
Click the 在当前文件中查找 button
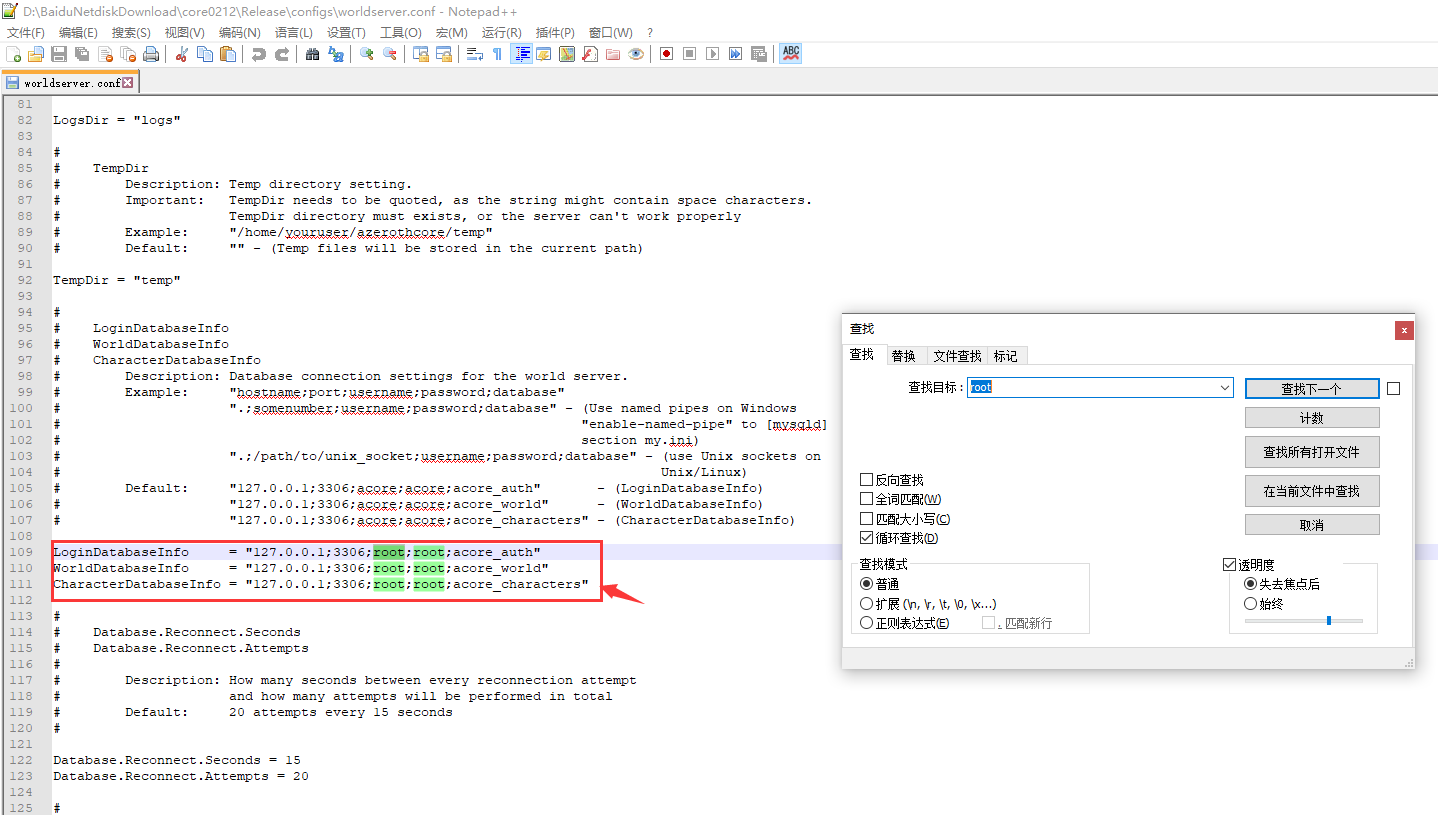coord(1311,491)
